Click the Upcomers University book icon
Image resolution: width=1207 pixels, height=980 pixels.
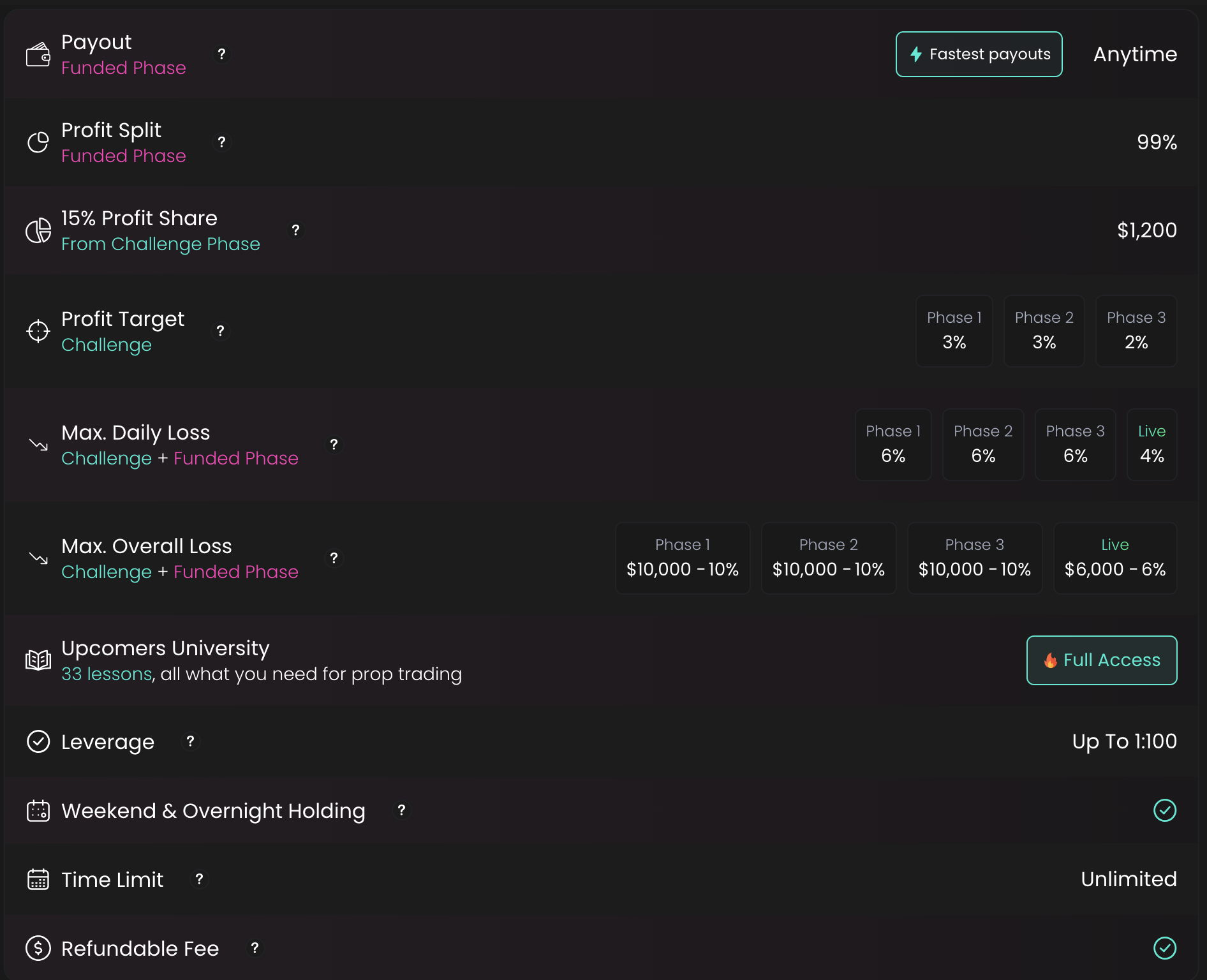[x=38, y=660]
